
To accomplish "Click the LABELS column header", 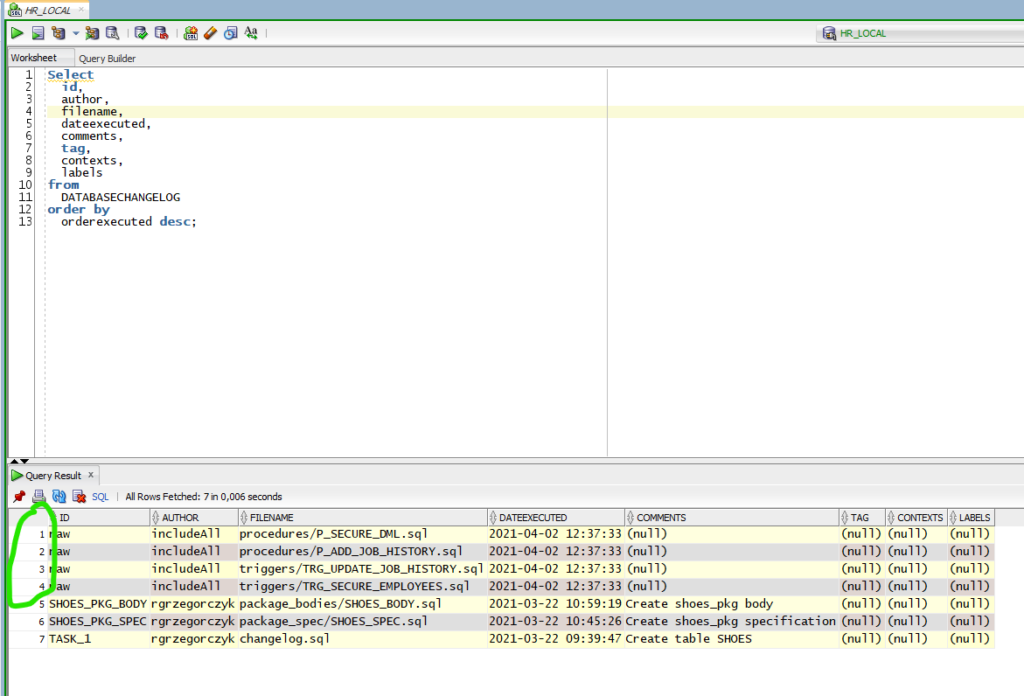I will (x=970, y=517).
